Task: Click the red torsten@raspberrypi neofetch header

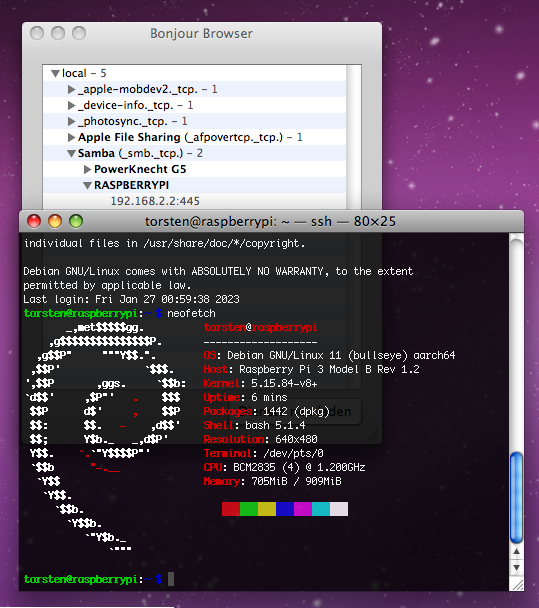Action: [261, 328]
